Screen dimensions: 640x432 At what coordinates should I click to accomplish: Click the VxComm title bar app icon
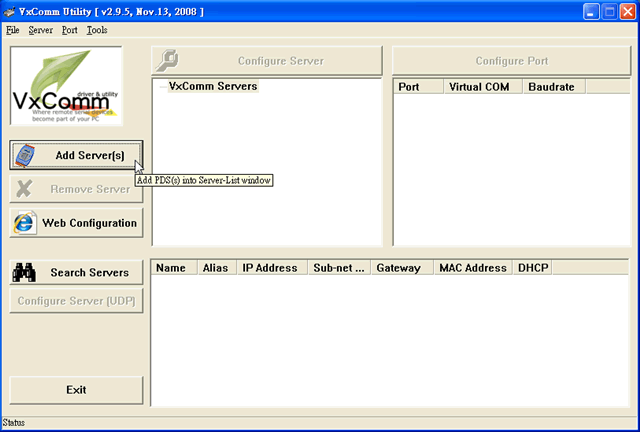point(12,11)
